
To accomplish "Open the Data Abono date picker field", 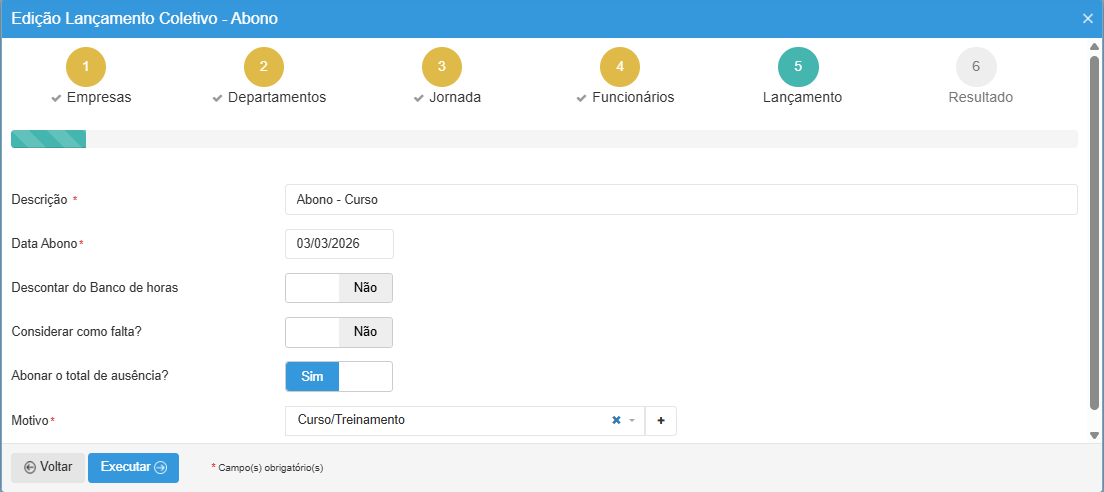I will (x=339, y=244).
